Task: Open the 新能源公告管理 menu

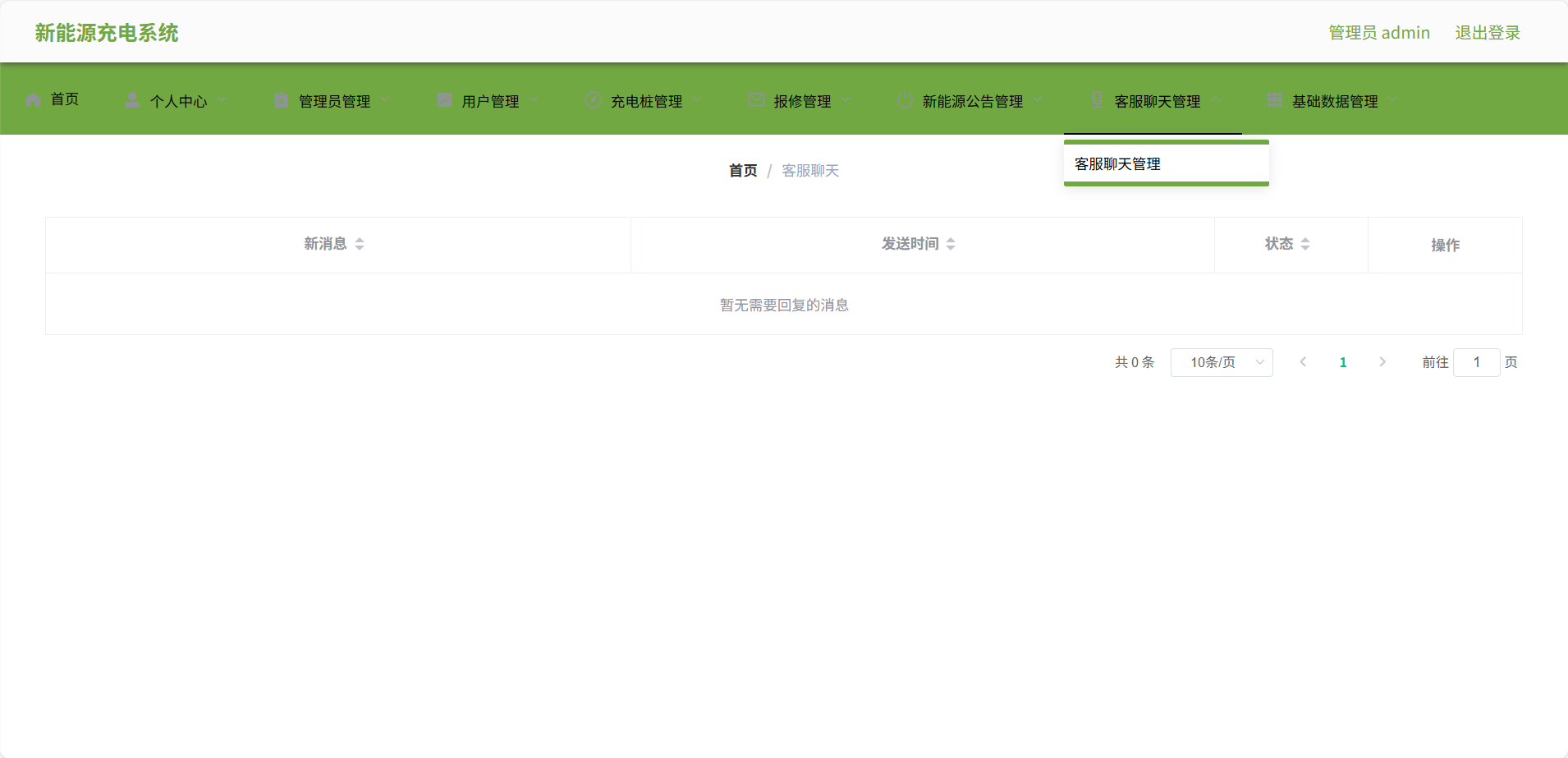Action: (x=970, y=100)
